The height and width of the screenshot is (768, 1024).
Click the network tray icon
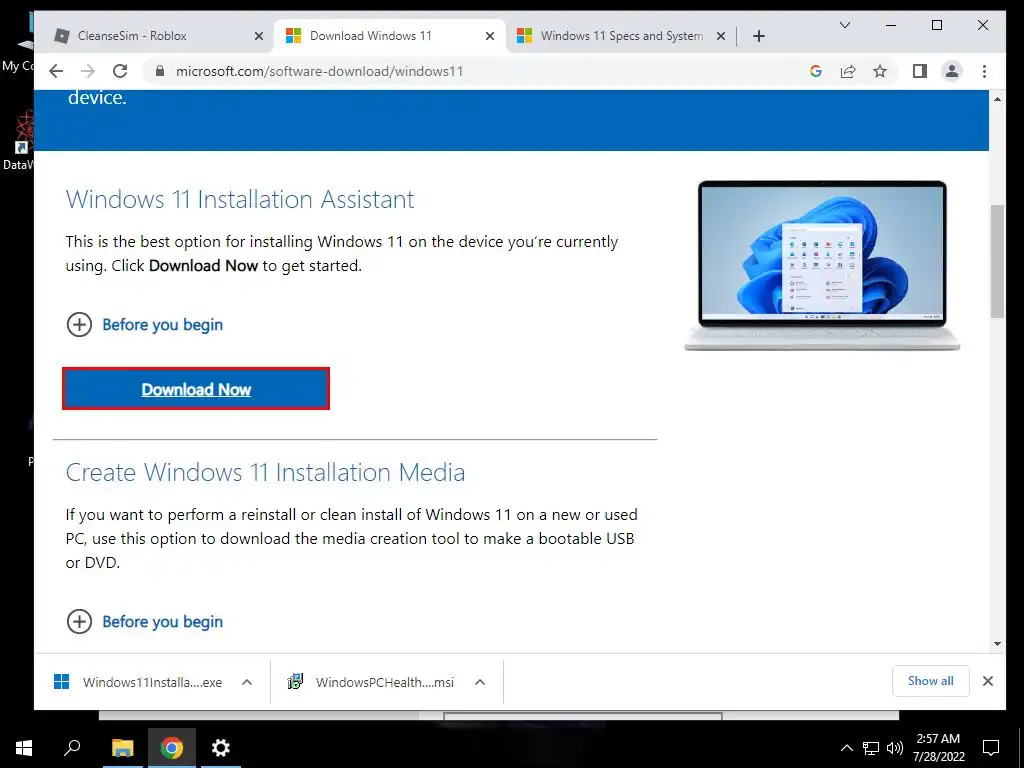point(871,748)
